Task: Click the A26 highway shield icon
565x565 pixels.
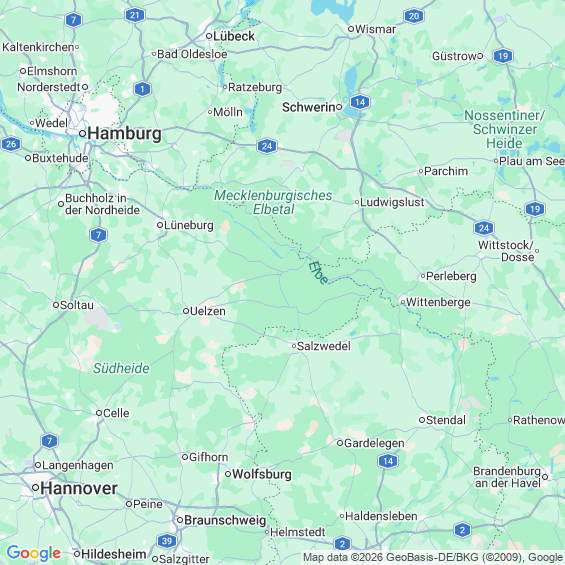Action: (10, 144)
